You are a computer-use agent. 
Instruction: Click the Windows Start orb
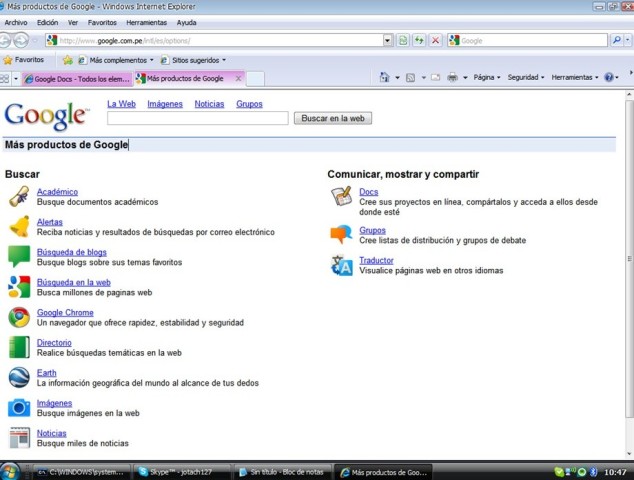click(10, 472)
